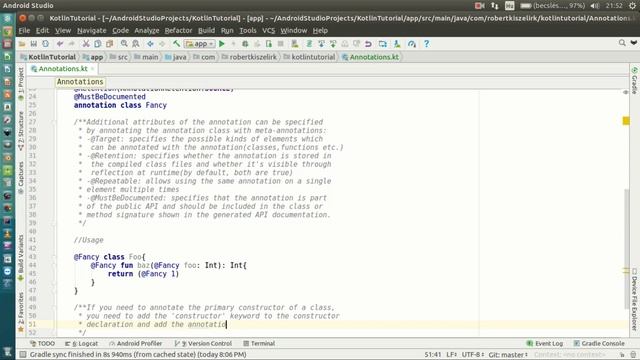The width and height of the screenshot is (640, 360).
Task: Toggle the Captures tool window
Action: (21, 178)
